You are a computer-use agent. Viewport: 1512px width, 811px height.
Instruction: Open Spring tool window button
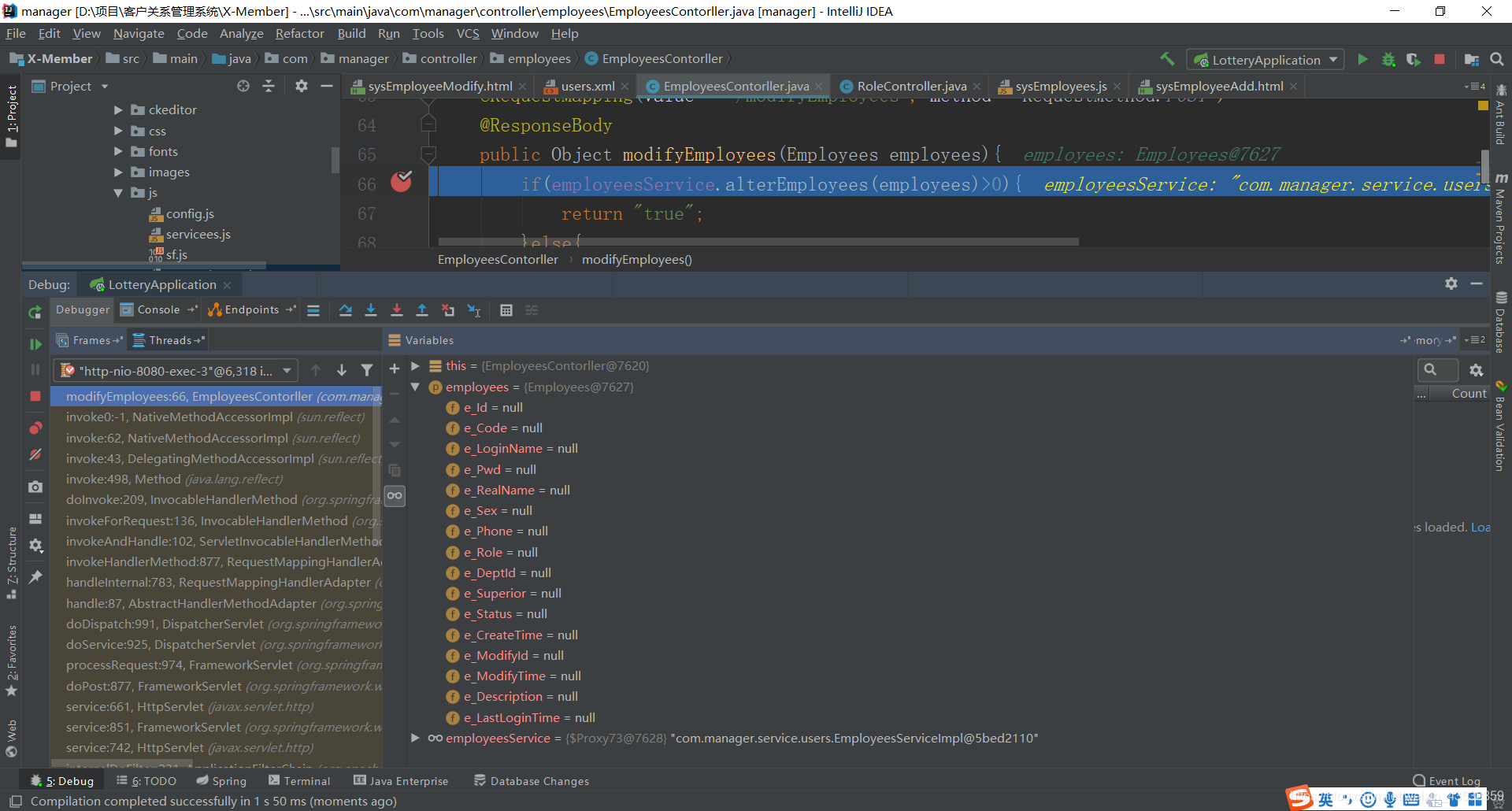tap(221, 781)
